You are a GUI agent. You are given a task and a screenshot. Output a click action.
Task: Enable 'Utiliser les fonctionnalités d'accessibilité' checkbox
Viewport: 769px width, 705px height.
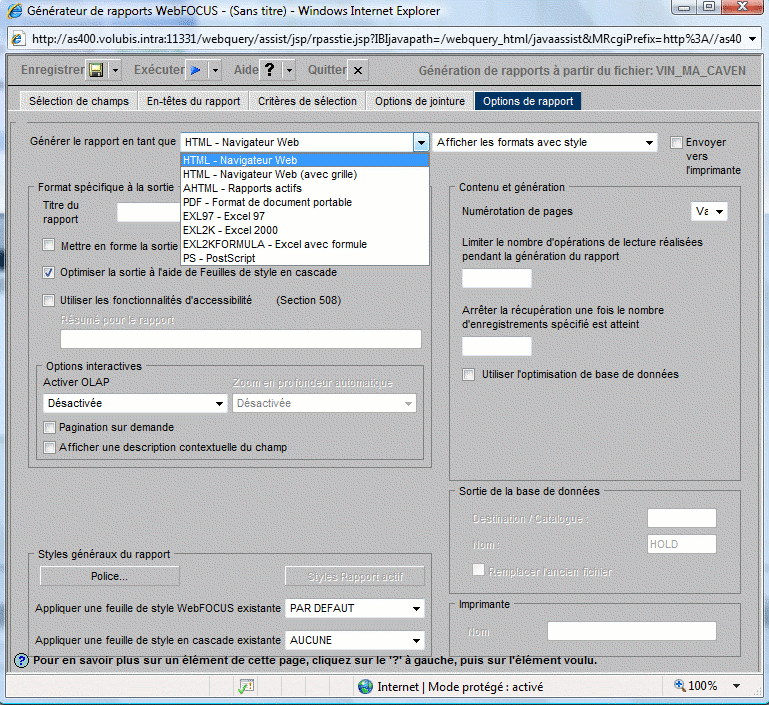(49, 300)
